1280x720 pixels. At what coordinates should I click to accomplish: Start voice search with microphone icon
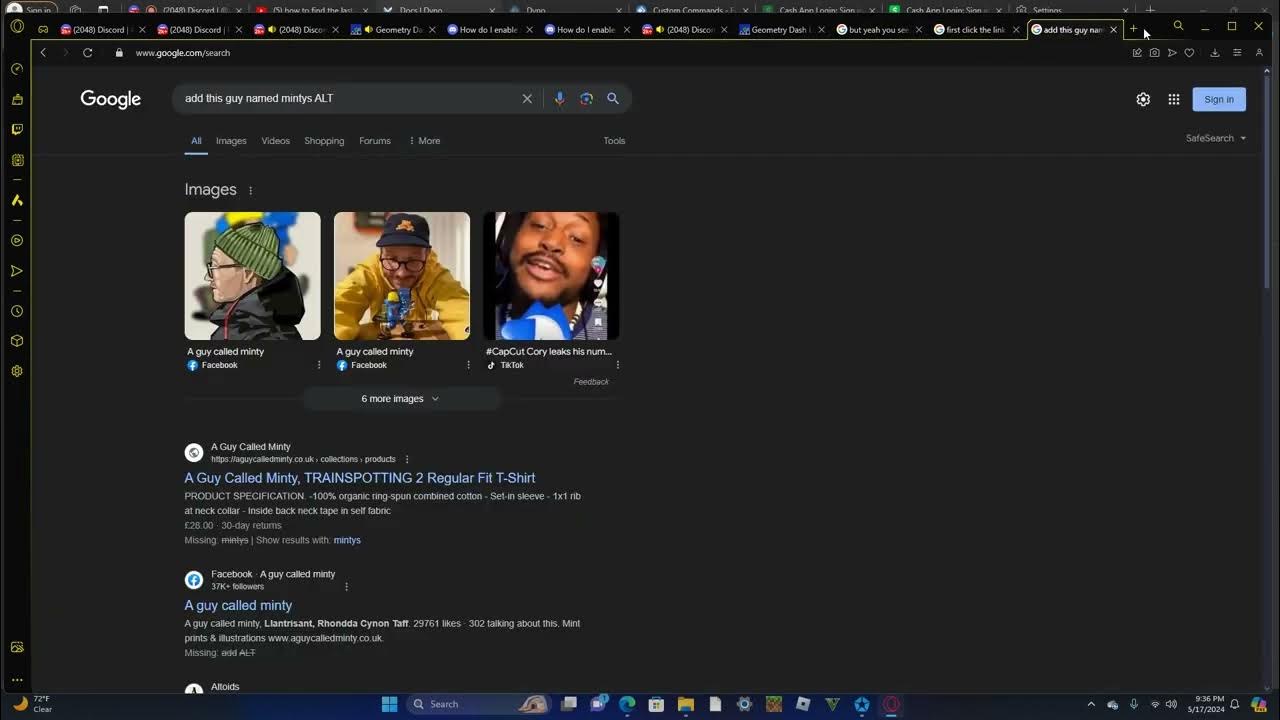click(559, 98)
